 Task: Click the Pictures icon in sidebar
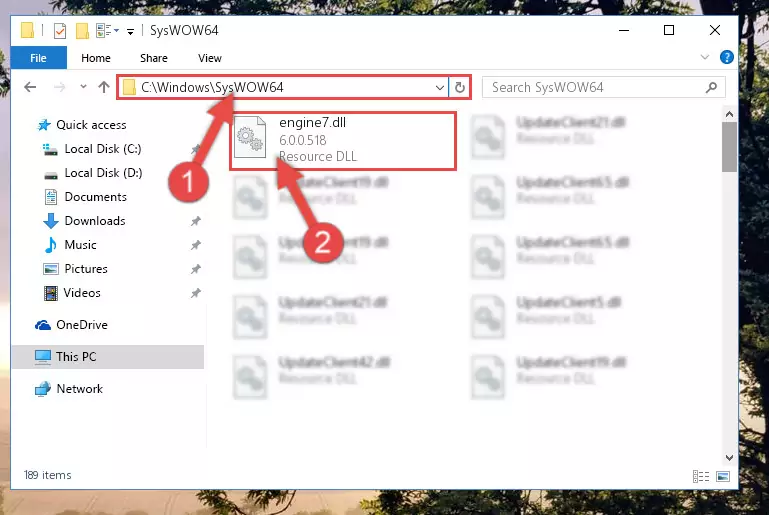[x=51, y=269]
